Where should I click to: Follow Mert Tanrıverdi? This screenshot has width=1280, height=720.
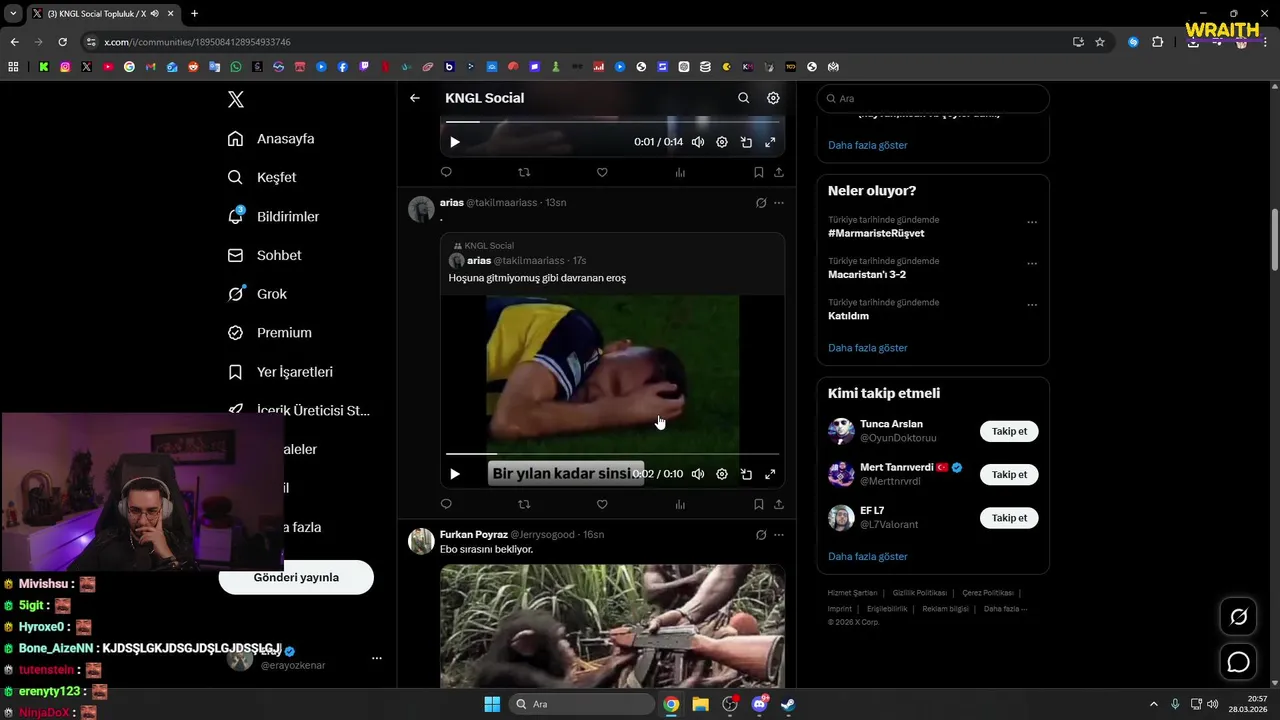(x=1009, y=475)
